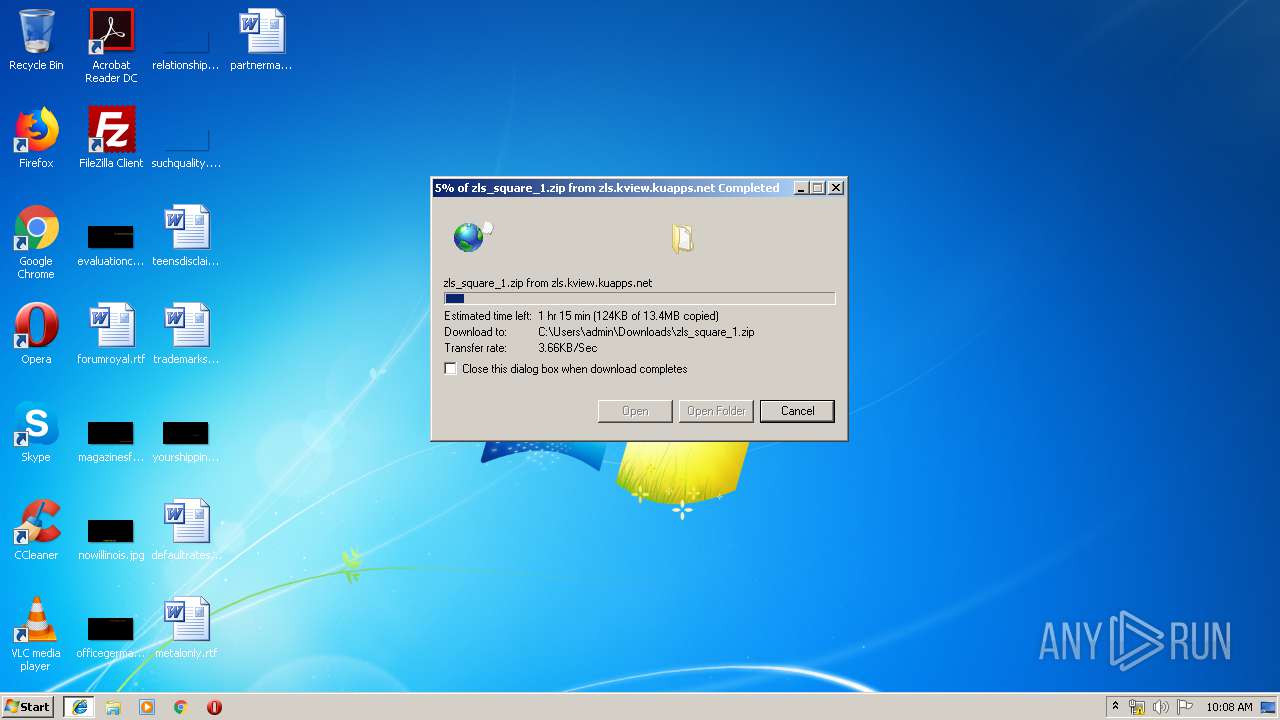Image resolution: width=1280 pixels, height=720 pixels.
Task: Launch Google Chrome desktop shortcut
Action: pos(36,242)
